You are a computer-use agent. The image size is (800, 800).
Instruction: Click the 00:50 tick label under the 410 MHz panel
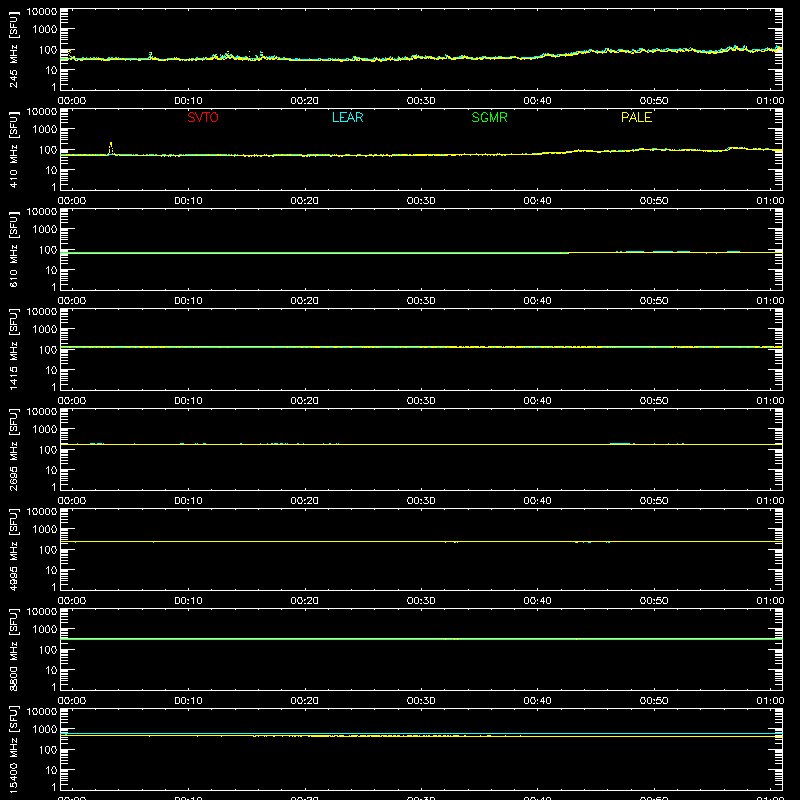654,201
